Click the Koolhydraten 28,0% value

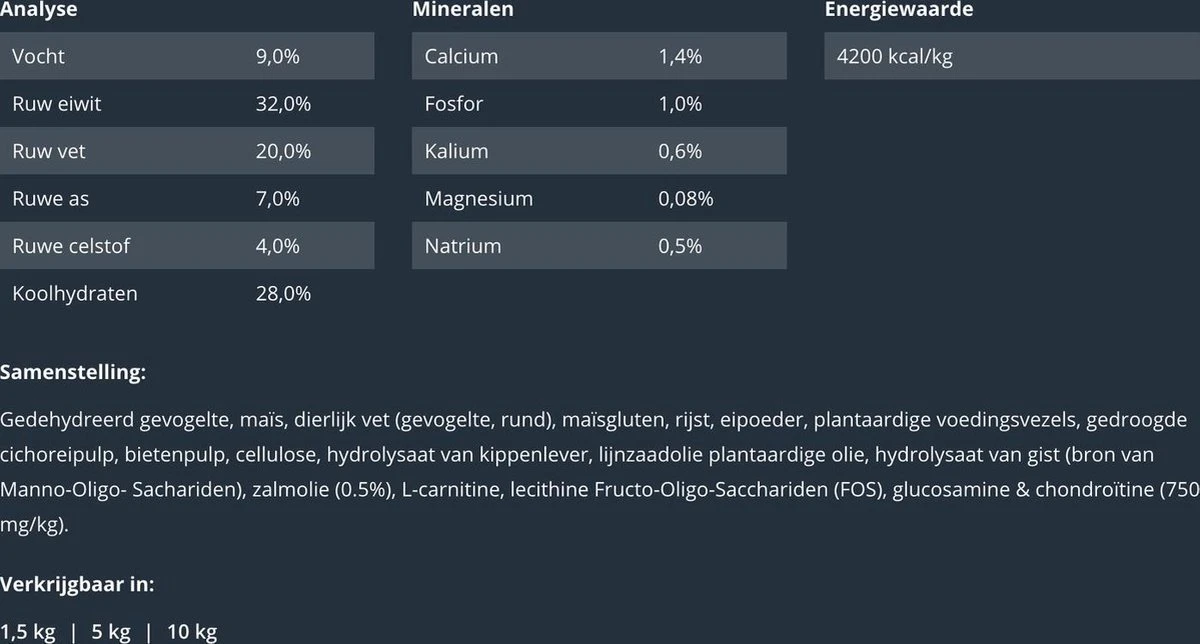pyautogui.click(x=283, y=294)
